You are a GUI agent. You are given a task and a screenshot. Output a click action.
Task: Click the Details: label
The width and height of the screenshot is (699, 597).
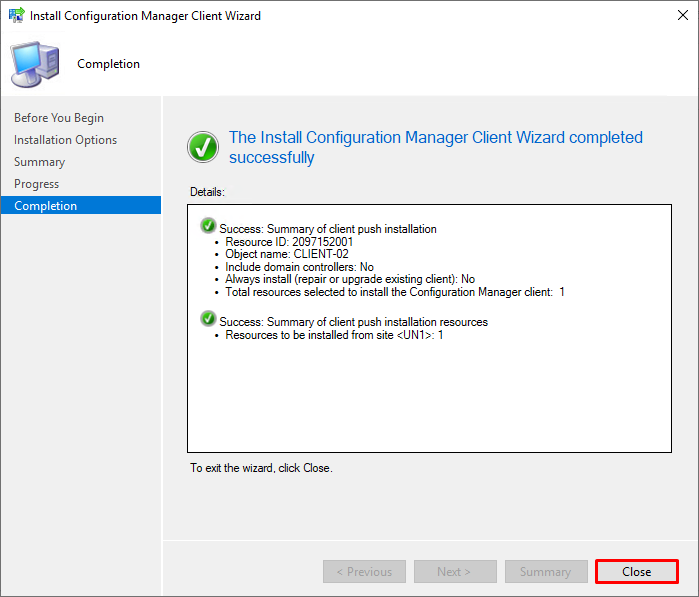pyautogui.click(x=207, y=192)
